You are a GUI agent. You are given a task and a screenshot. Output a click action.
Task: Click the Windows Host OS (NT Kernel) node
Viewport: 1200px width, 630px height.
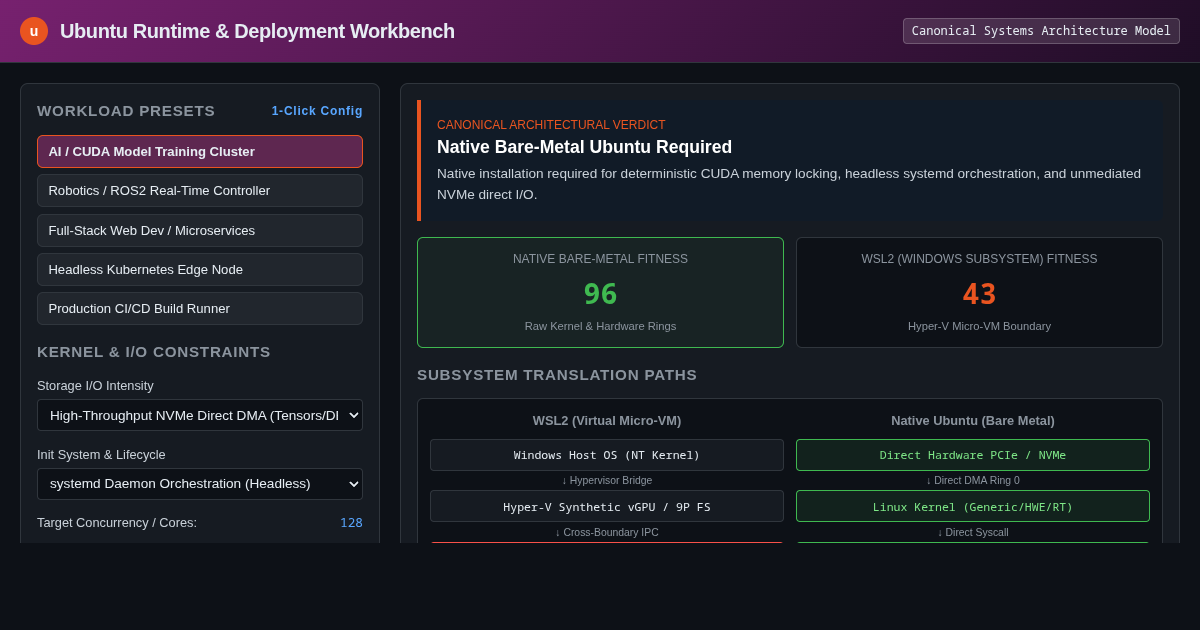pyautogui.click(x=607, y=455)
